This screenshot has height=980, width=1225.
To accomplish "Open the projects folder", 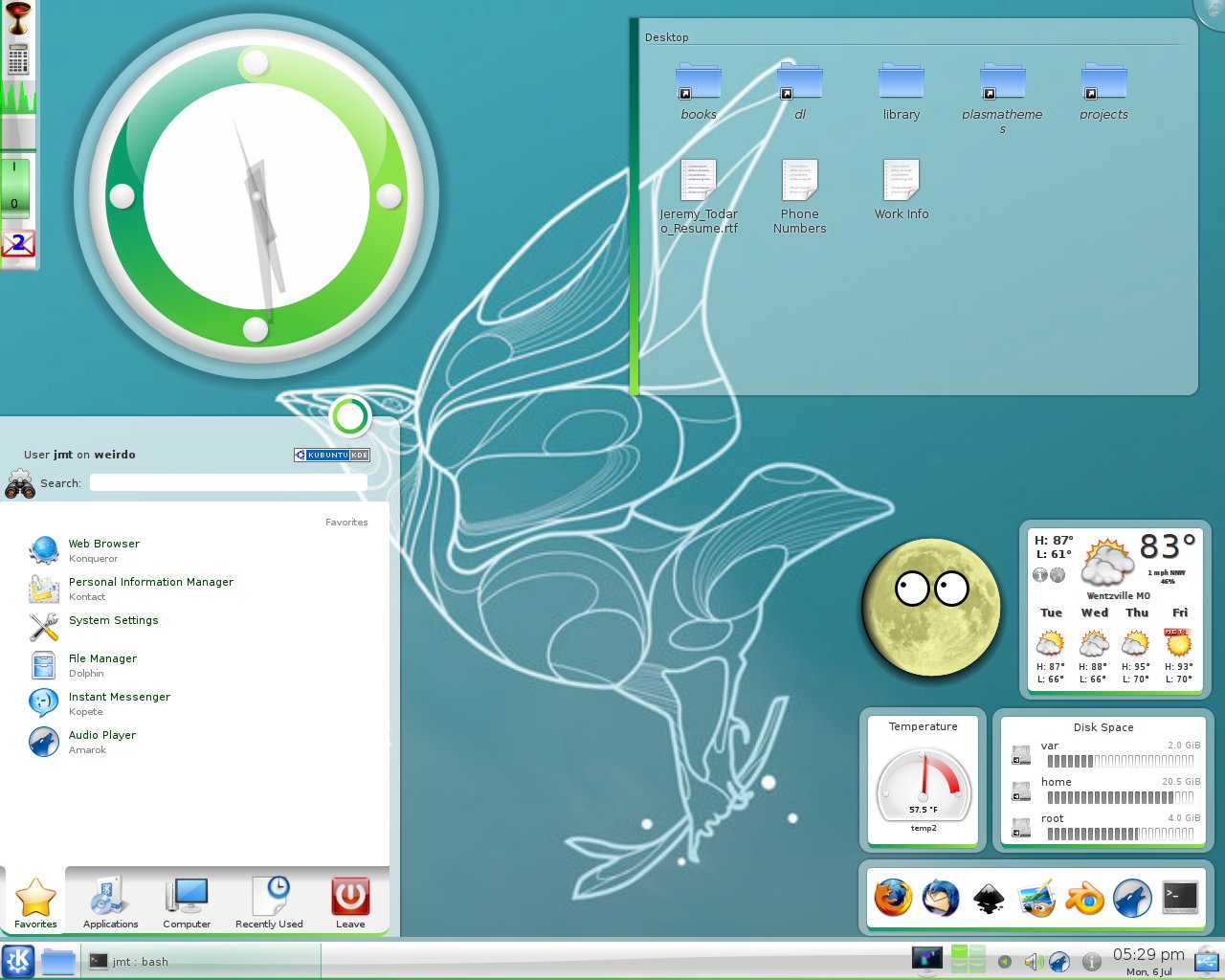I will (1103, 91).
